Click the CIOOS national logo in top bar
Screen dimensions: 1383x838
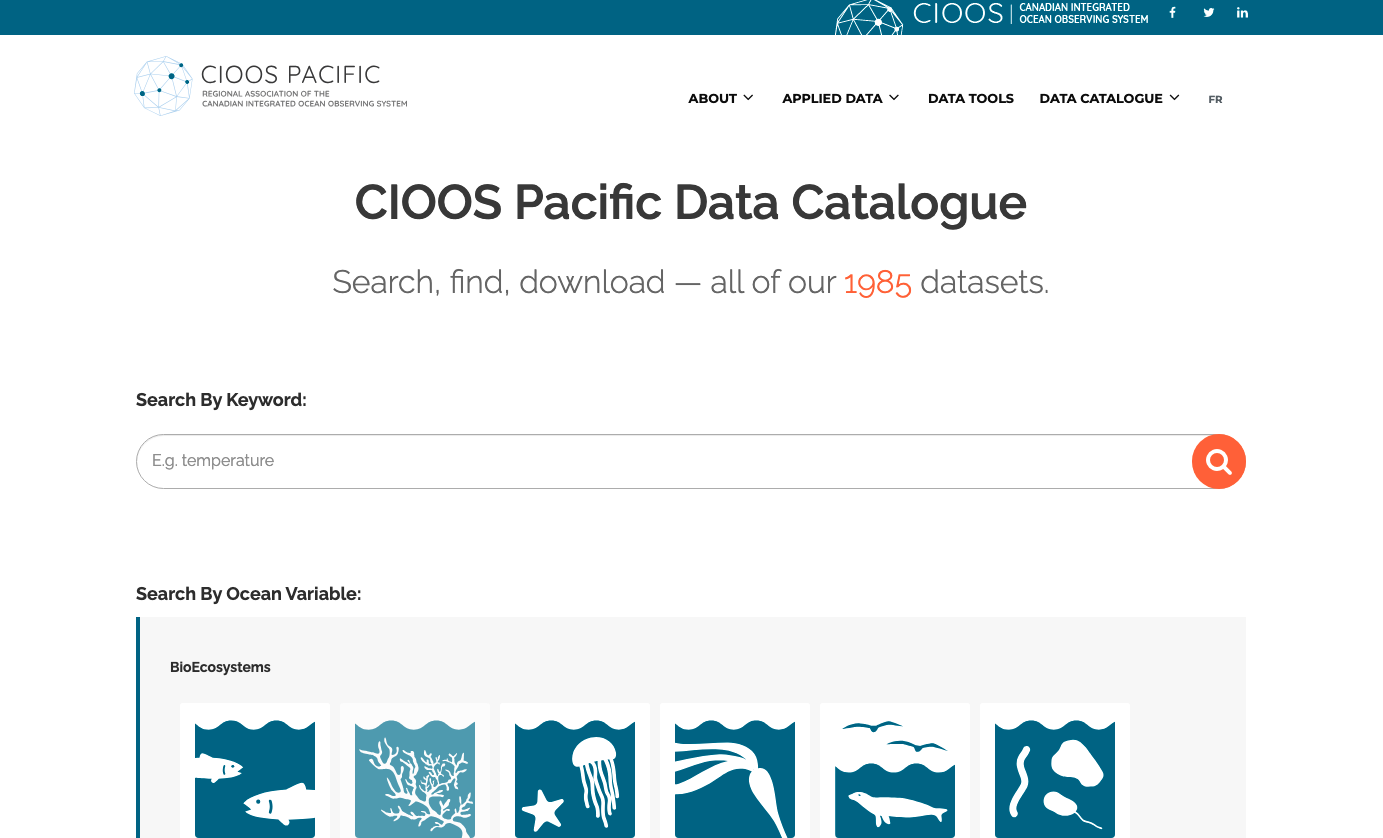990,15
